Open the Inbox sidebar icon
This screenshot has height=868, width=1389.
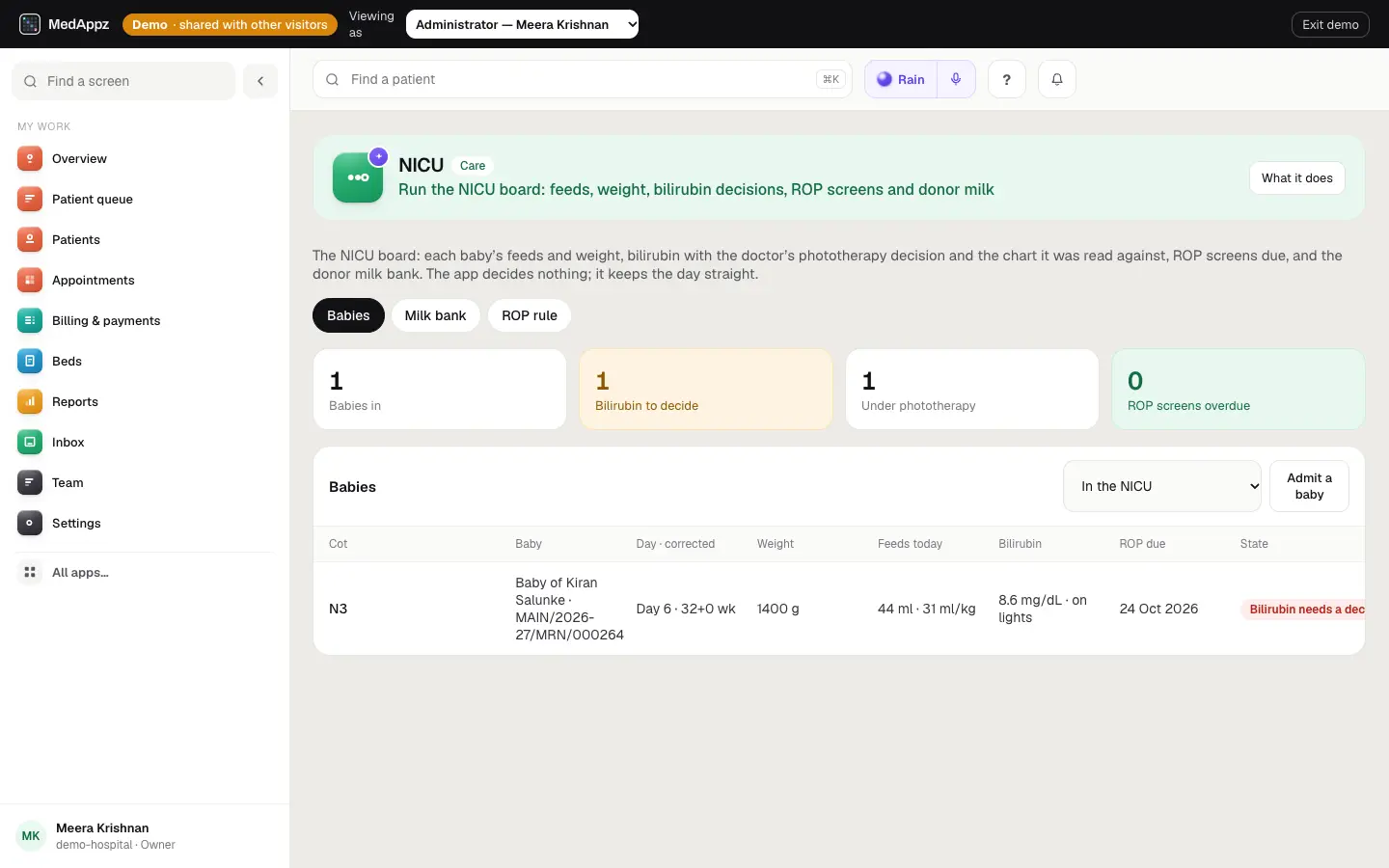[30, 443]
